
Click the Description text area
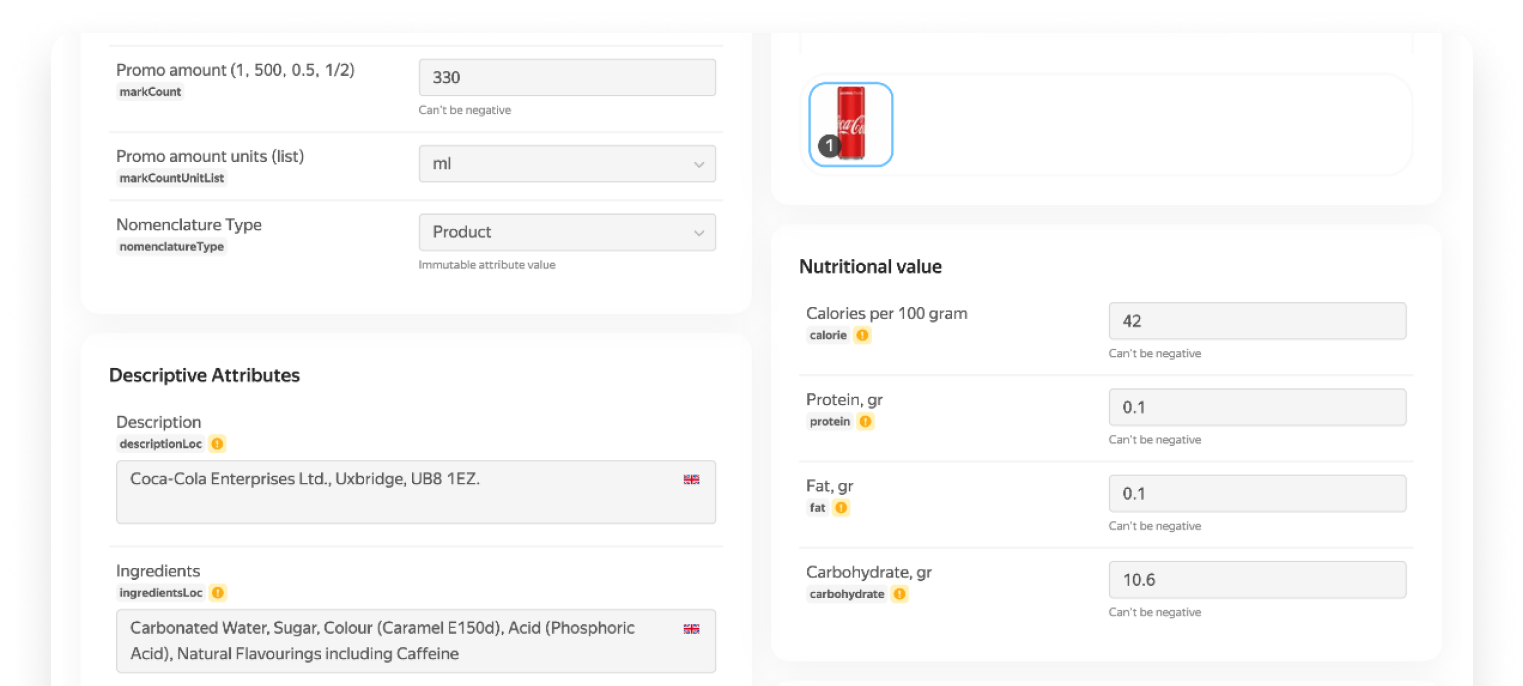(x=400, y=492)
